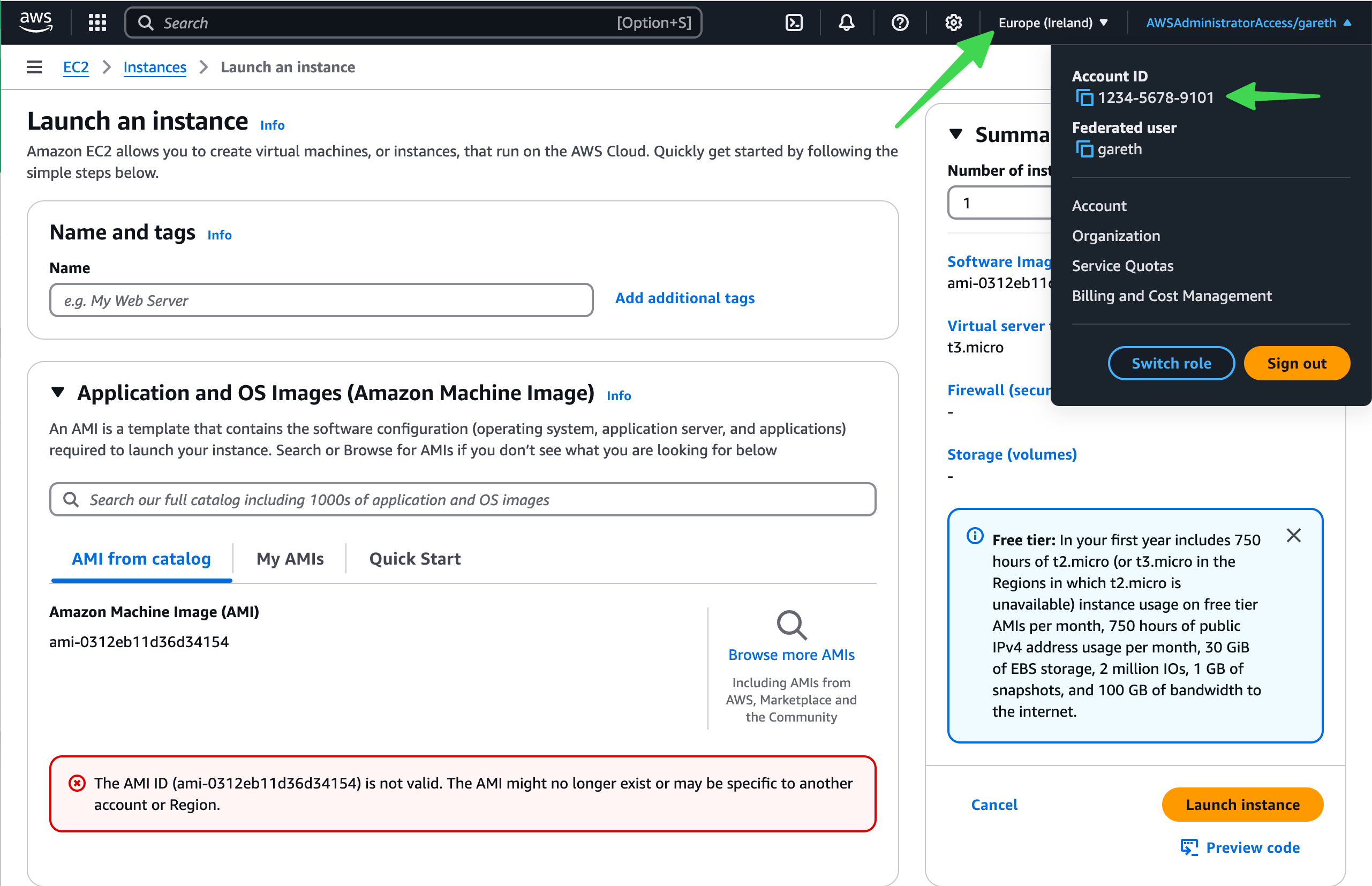Click the Sign out button
Screen dimensions: 1372x886
coord(1296,364)
